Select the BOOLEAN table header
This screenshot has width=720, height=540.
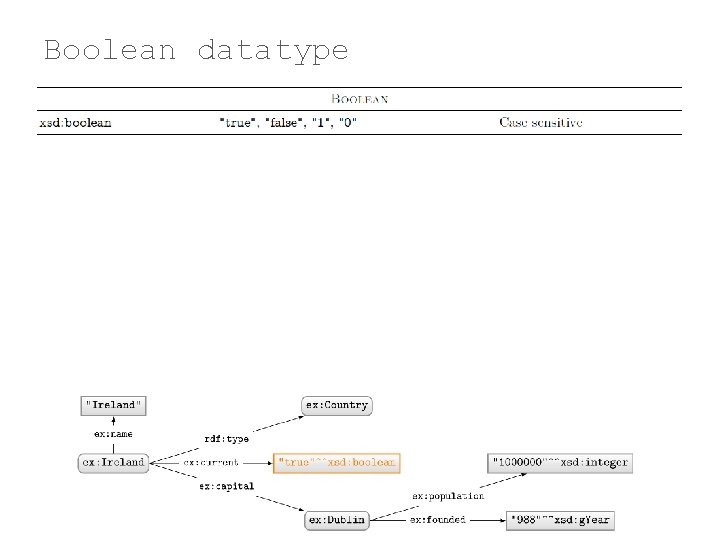click(360, 99)
